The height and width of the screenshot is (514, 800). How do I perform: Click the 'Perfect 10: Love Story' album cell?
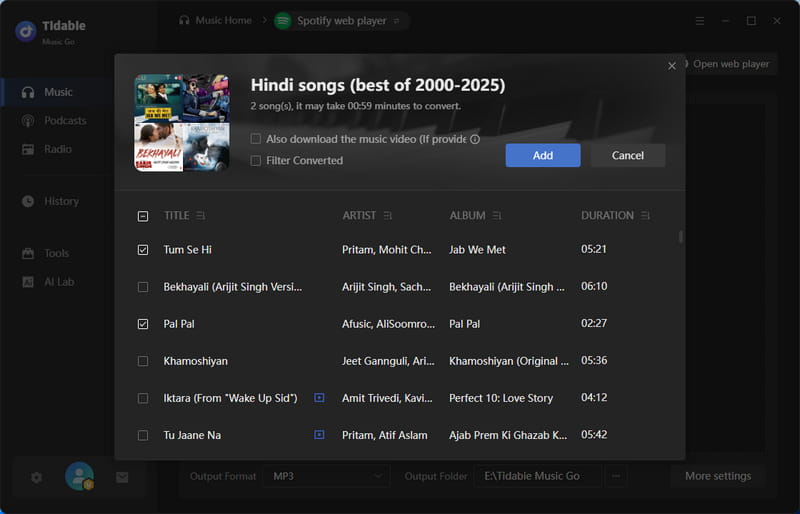point(501,398)
